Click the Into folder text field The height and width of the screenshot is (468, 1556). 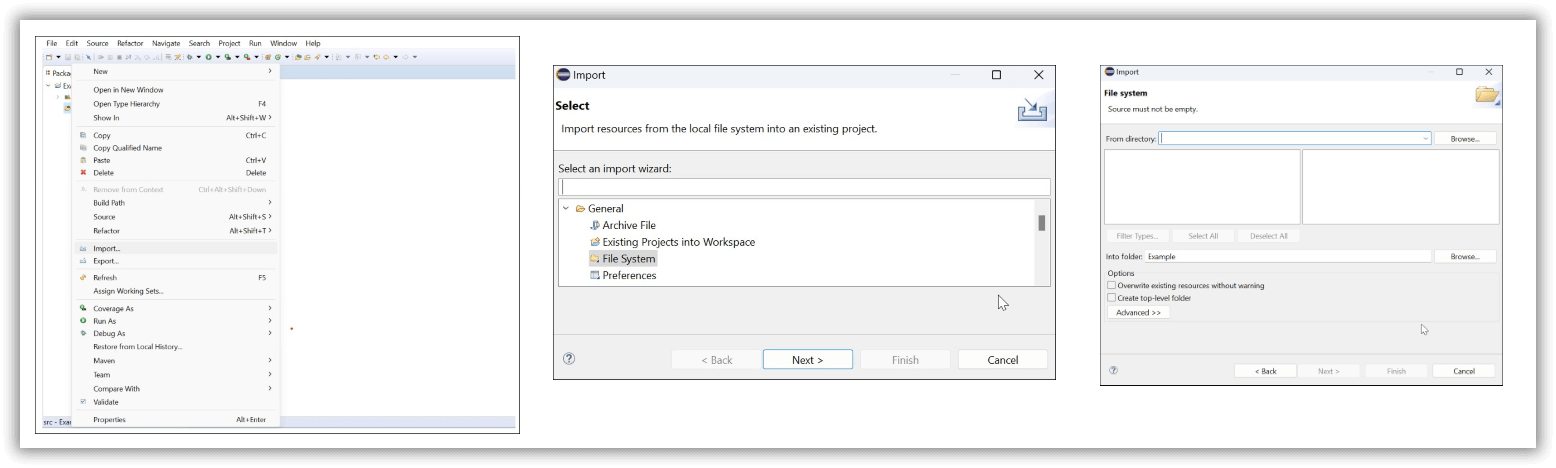click(x=1288, y=257)
